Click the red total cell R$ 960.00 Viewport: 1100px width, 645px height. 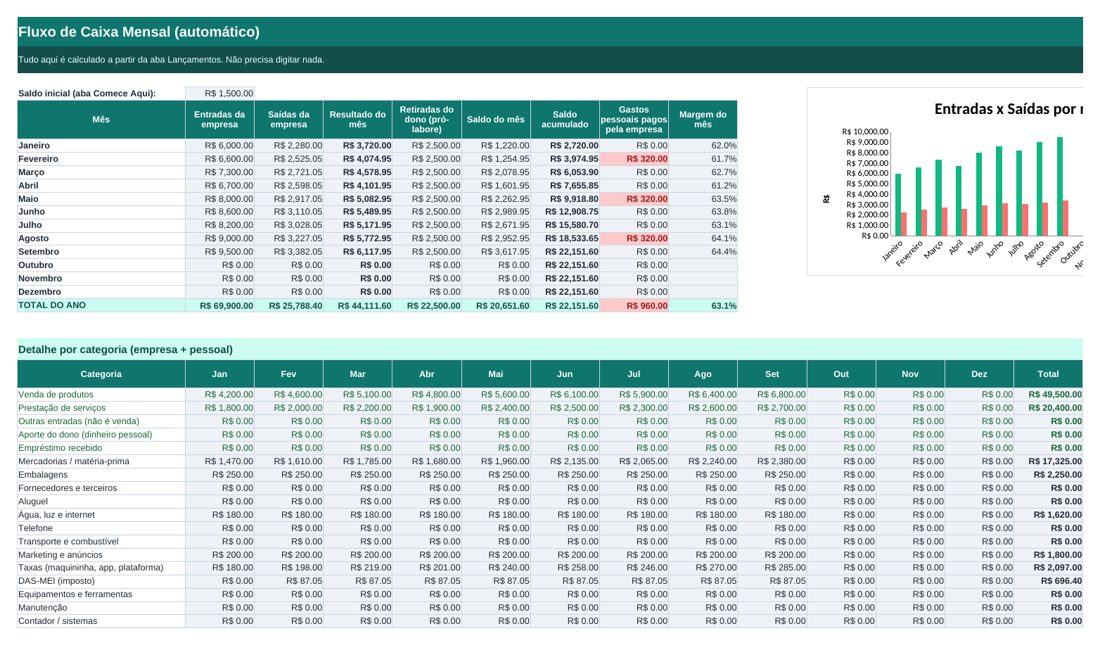click(633, 305)
